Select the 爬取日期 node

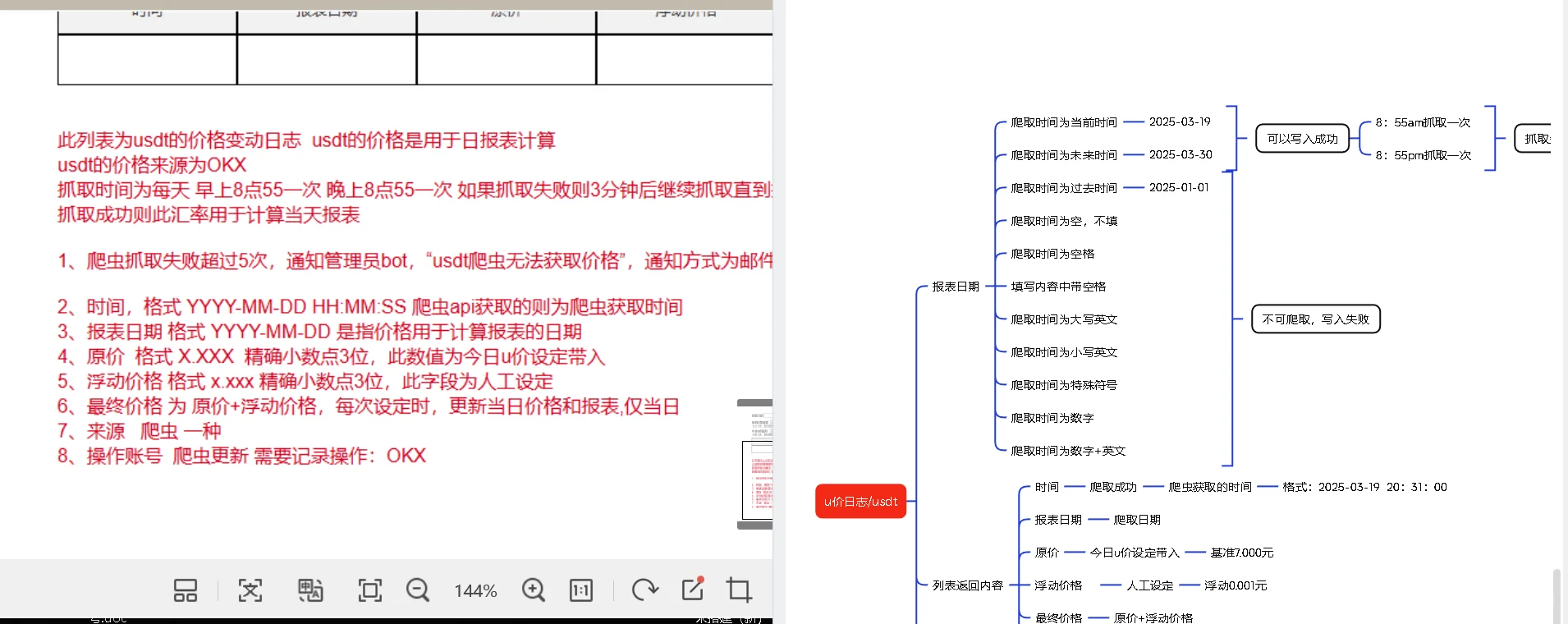pos(1137,520)
